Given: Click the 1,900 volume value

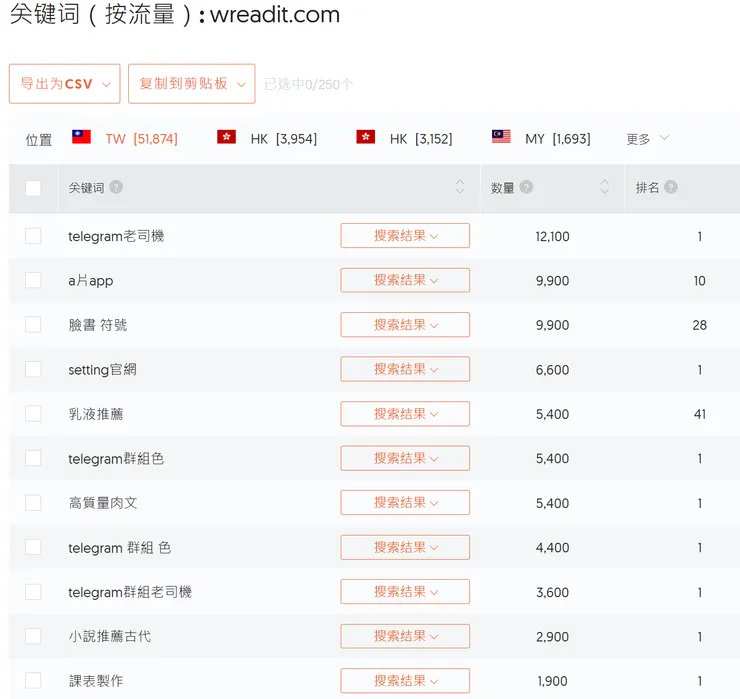Looking at the screenshot, I should (552, 682).
